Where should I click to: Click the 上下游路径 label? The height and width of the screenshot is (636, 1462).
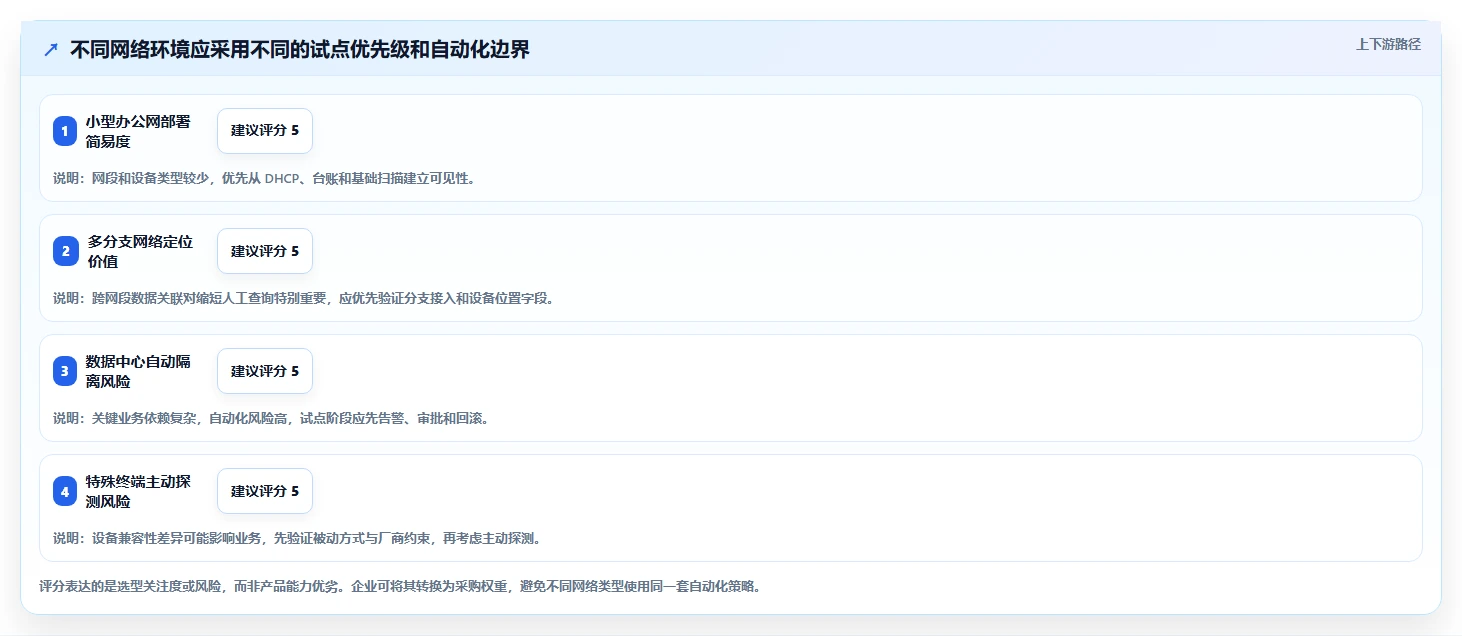click(1388, 44)
